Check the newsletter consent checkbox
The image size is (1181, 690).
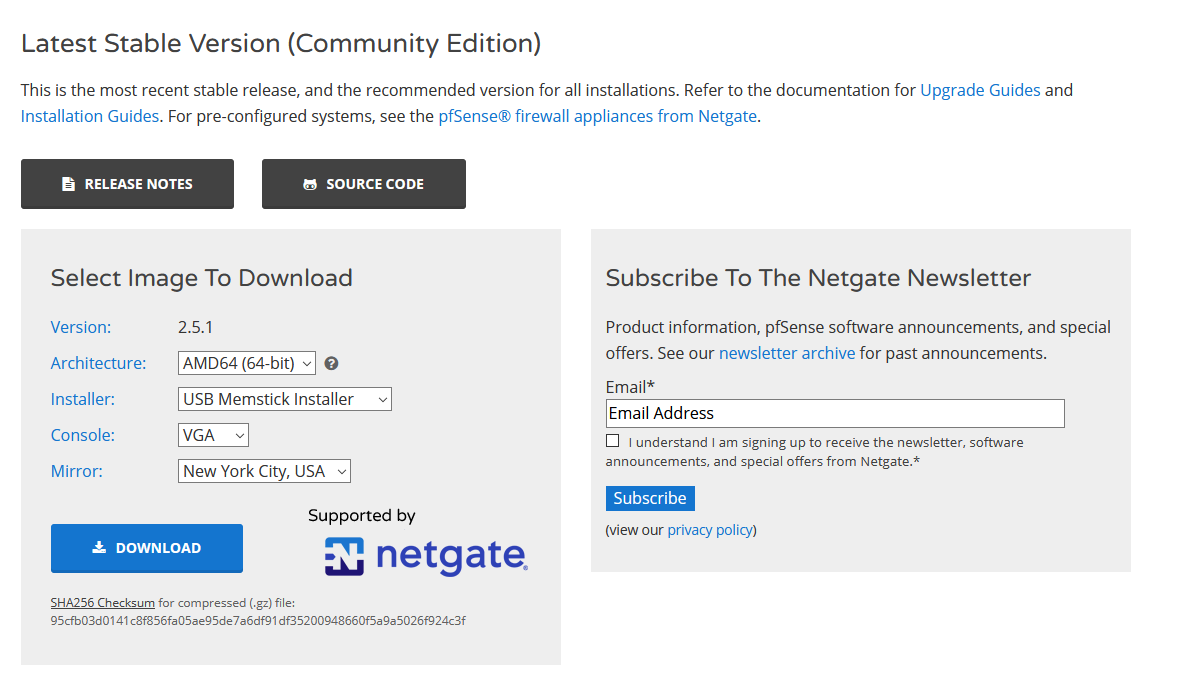tap(612, 441)
